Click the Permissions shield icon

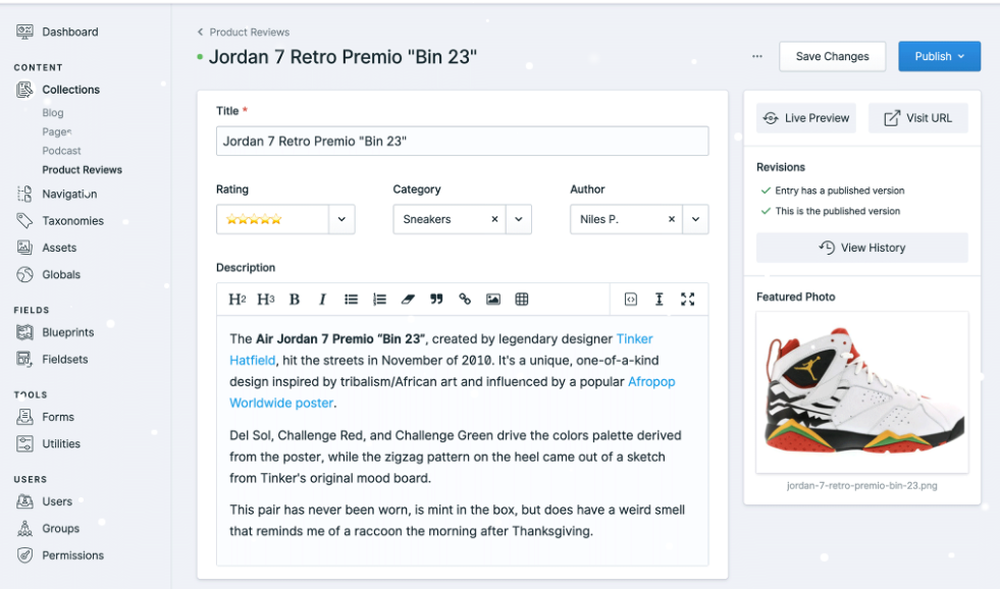(x=24, y=555)
